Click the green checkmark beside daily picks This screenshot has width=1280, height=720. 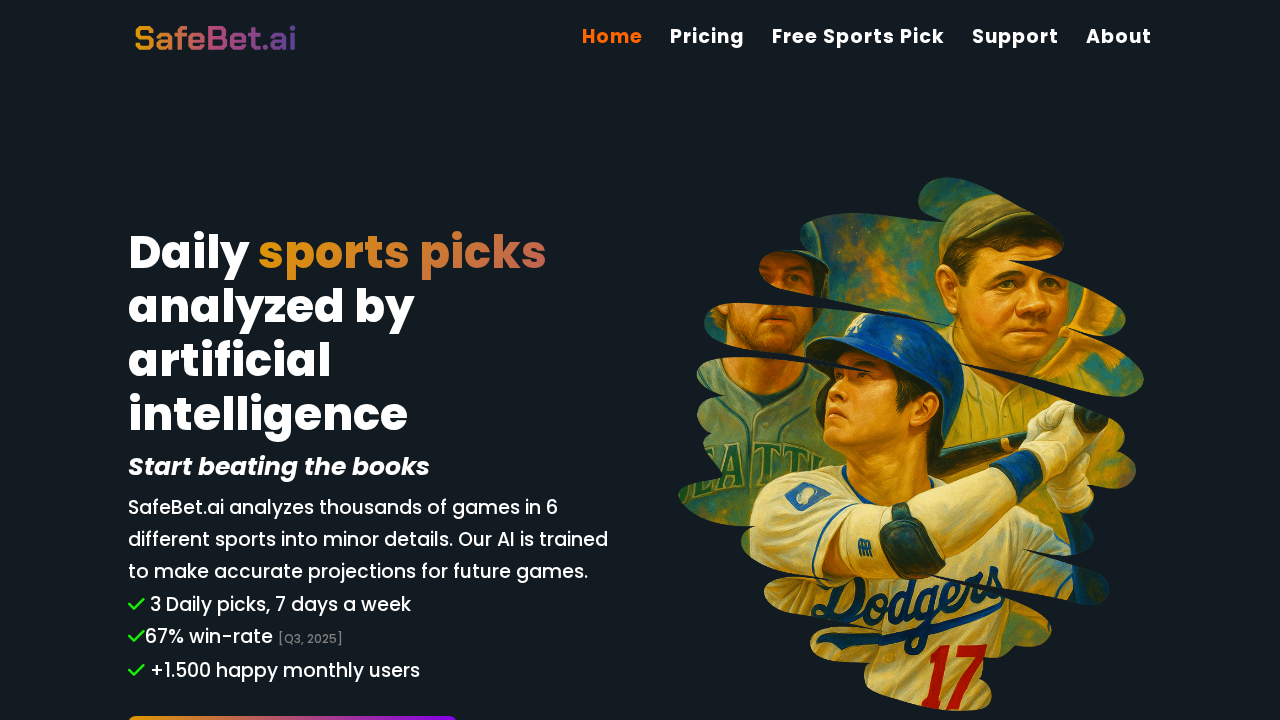[135, 604]
